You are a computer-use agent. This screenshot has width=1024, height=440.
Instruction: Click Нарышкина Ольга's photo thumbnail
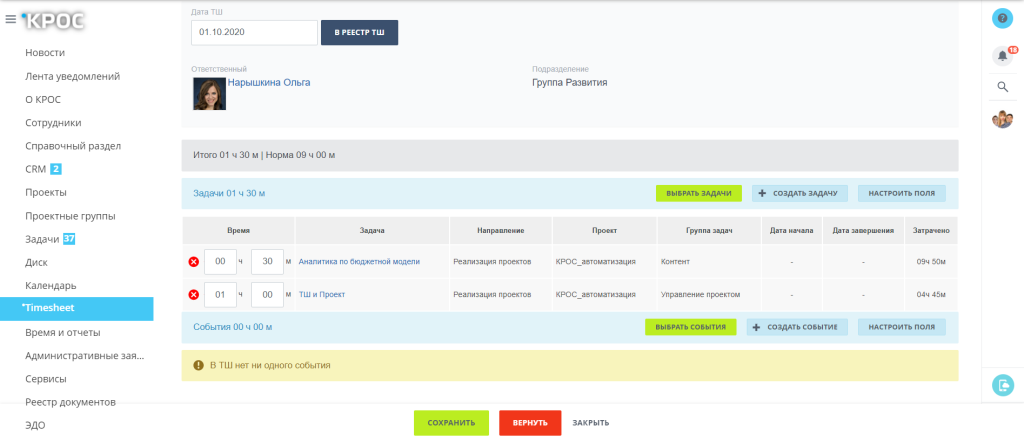[210, 93]
